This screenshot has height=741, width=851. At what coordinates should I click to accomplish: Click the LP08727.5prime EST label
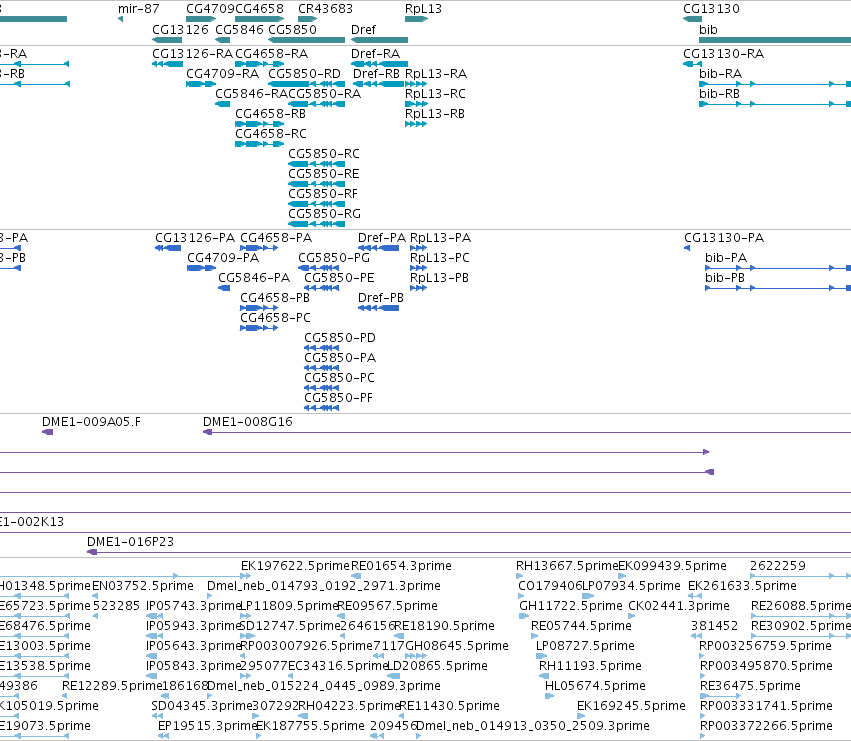pos(585,646)
